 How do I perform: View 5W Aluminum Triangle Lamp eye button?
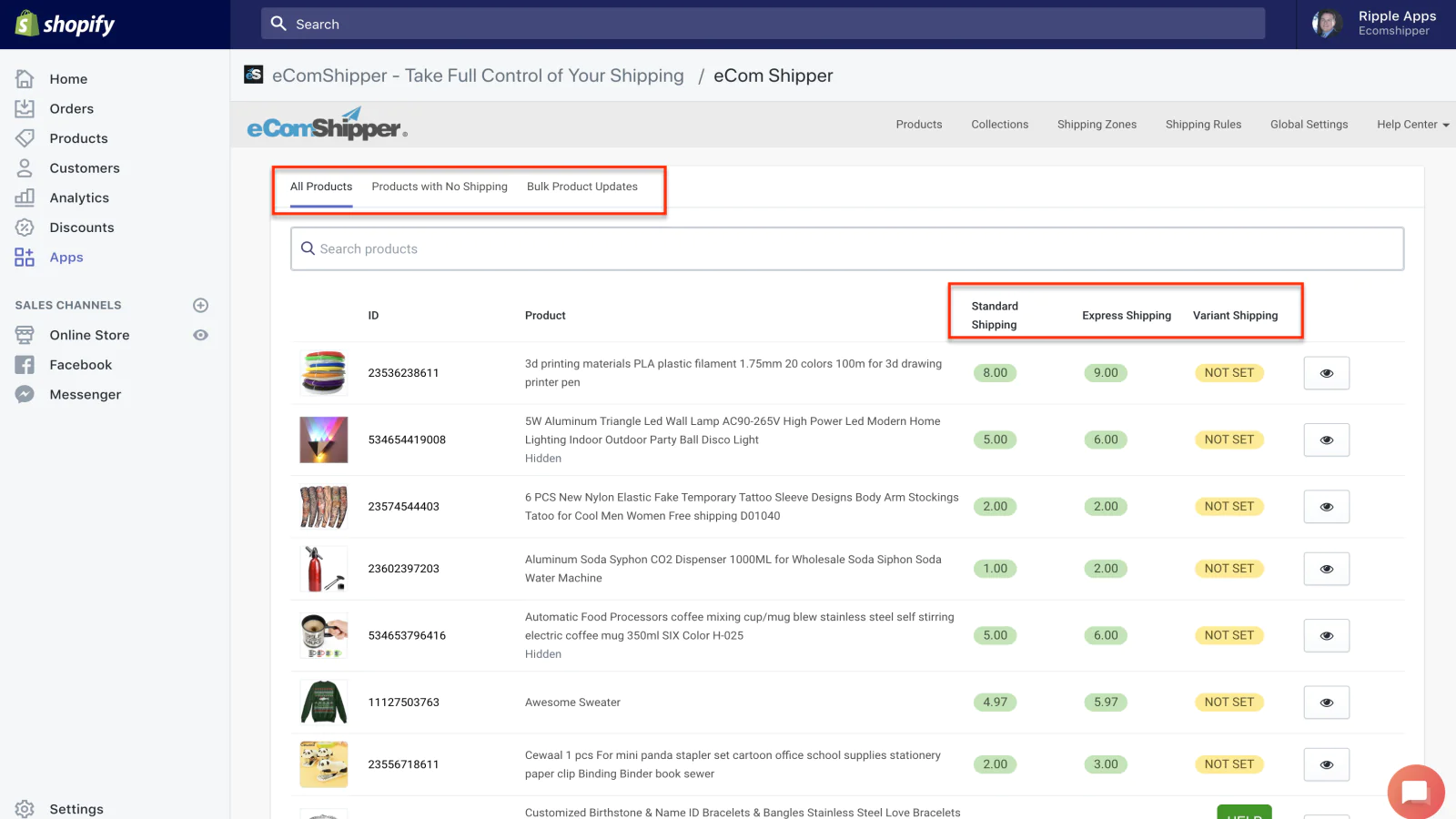click(1327, 440)
